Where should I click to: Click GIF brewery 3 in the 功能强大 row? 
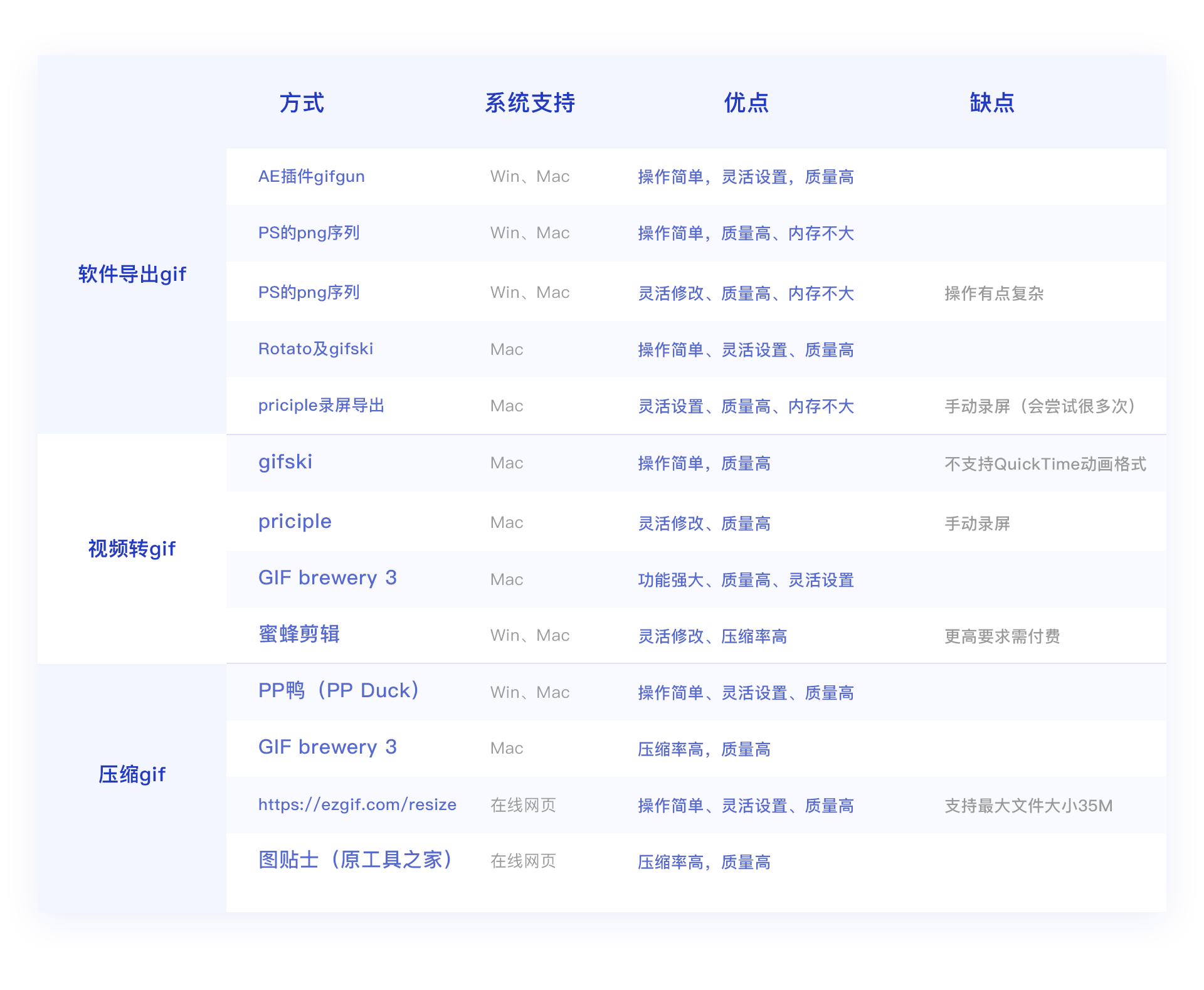[x=327, y=577]
